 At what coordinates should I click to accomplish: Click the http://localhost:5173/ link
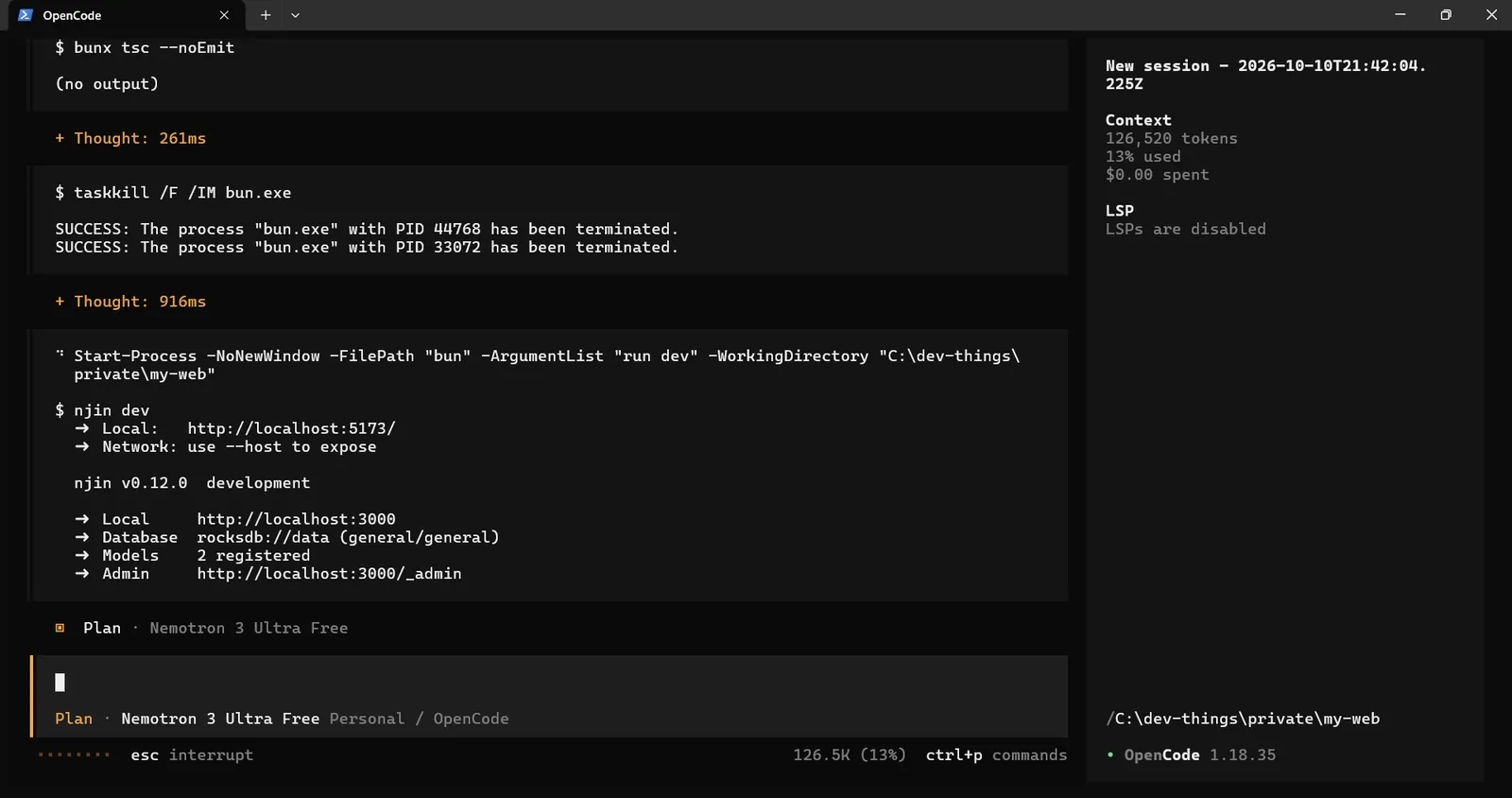coord(291,428)
